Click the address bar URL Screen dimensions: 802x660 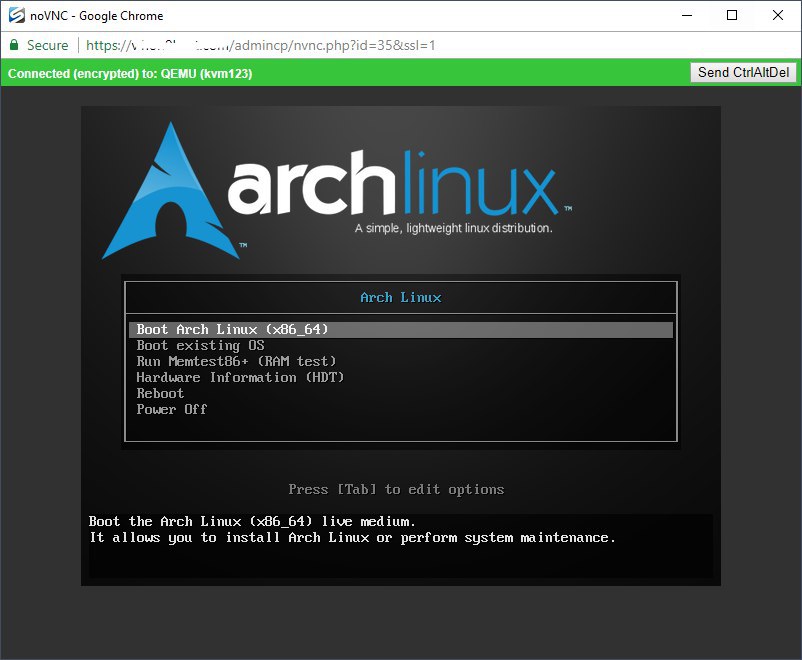point(260,45)
